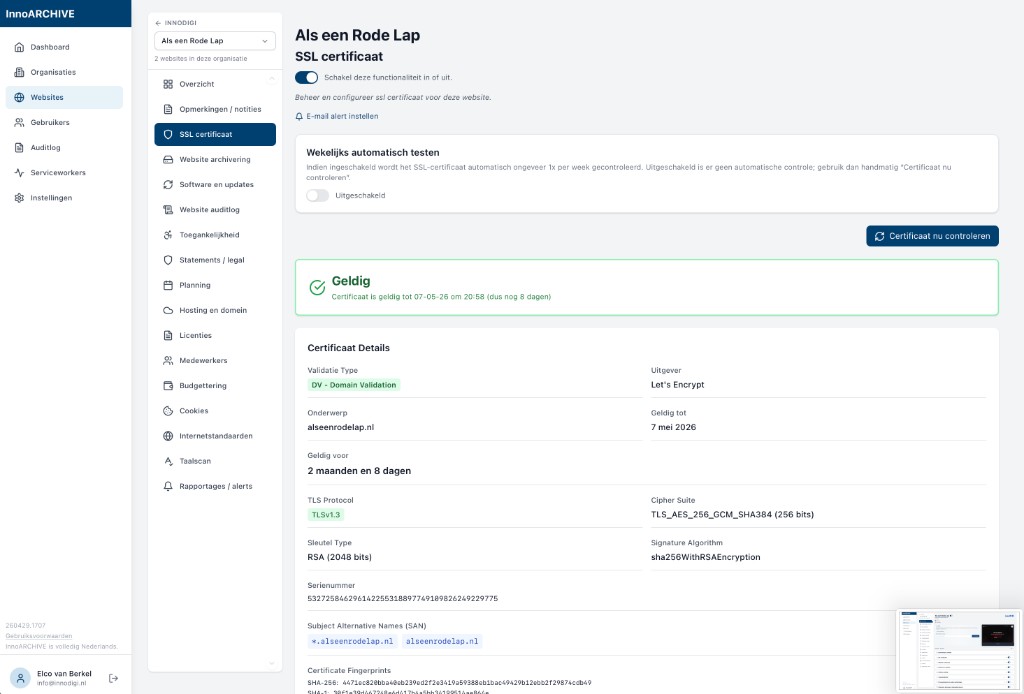Click the cloud icon for Hosting en domein
Viewport: 1024px width, 694px height.
point(169,310)
